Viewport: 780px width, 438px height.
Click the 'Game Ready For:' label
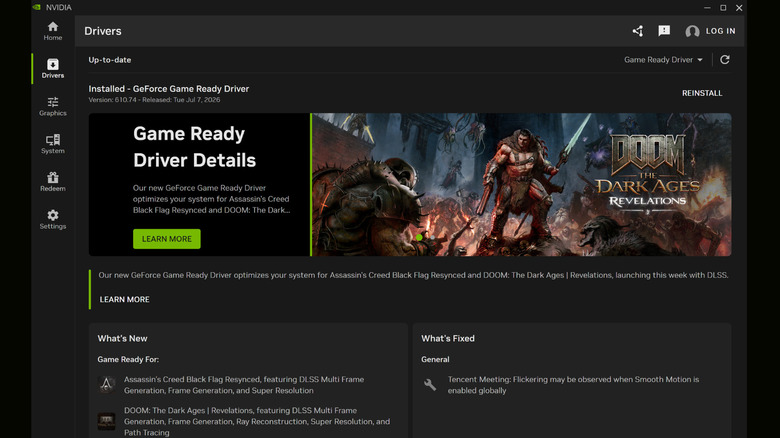[128, 359]
